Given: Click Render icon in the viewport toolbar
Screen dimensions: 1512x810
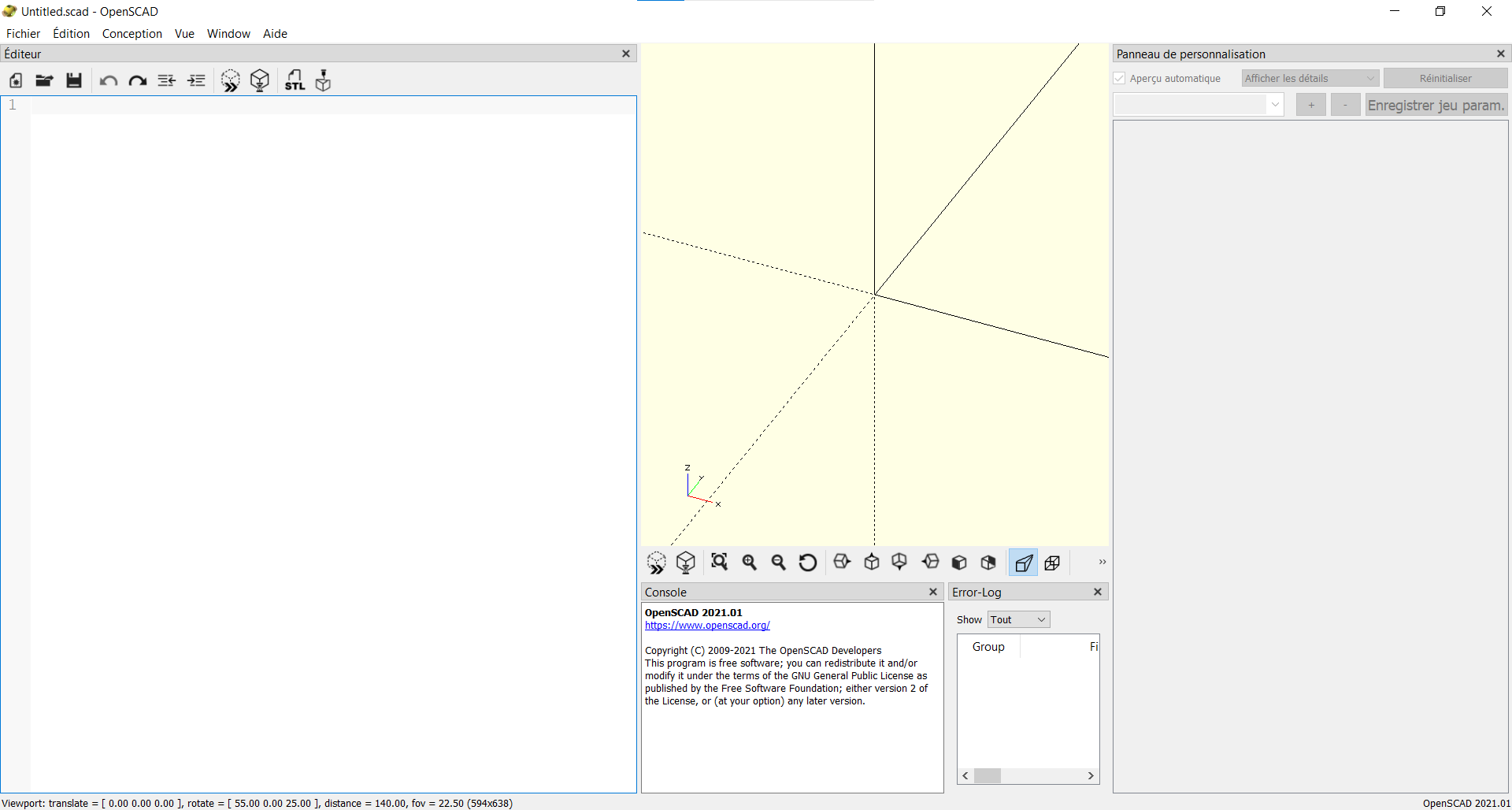Looking at the screenshot, I should coord(686,563).
